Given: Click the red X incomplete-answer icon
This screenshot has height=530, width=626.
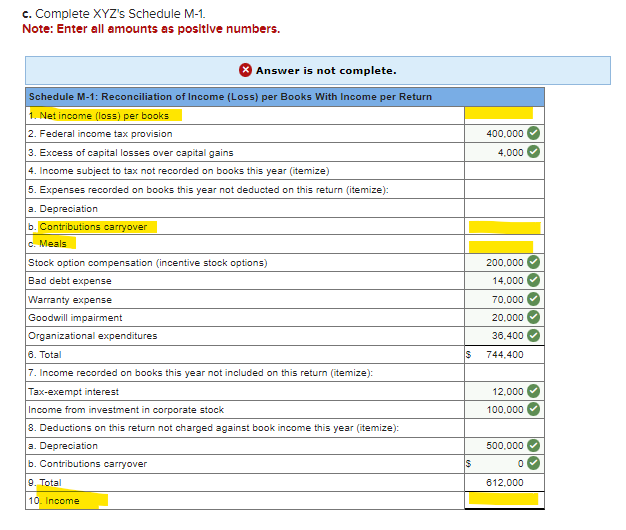Looking at the screenshot, I should pyautogui.click(x=245, y=70).
